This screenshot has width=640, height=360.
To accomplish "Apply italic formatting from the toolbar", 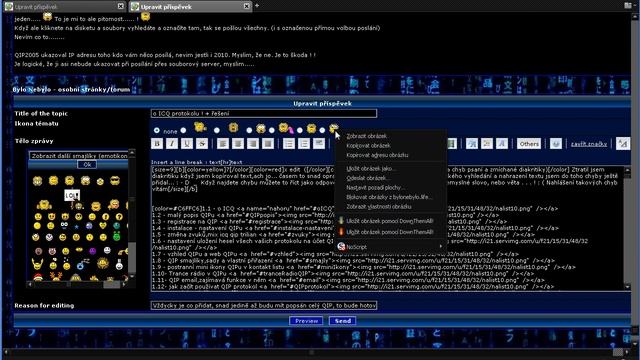I will click(x=172, y=144).
